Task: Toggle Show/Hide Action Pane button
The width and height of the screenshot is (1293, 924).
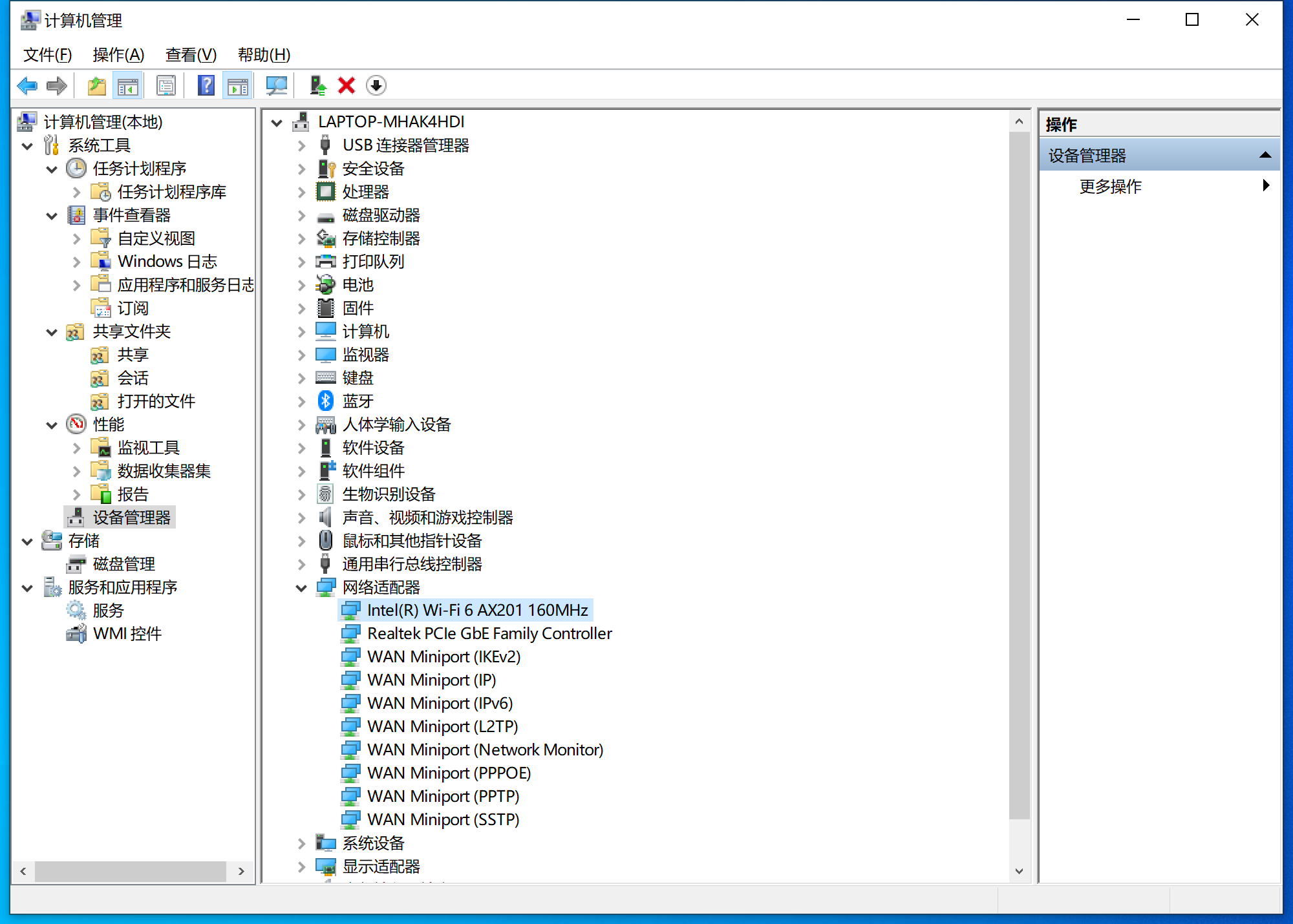Action: point(237,85)
